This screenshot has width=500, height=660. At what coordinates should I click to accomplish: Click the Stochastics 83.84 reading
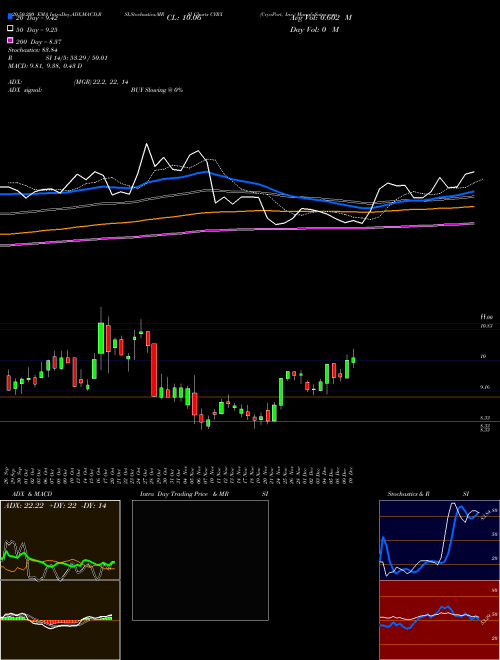(x=35, y=50)
